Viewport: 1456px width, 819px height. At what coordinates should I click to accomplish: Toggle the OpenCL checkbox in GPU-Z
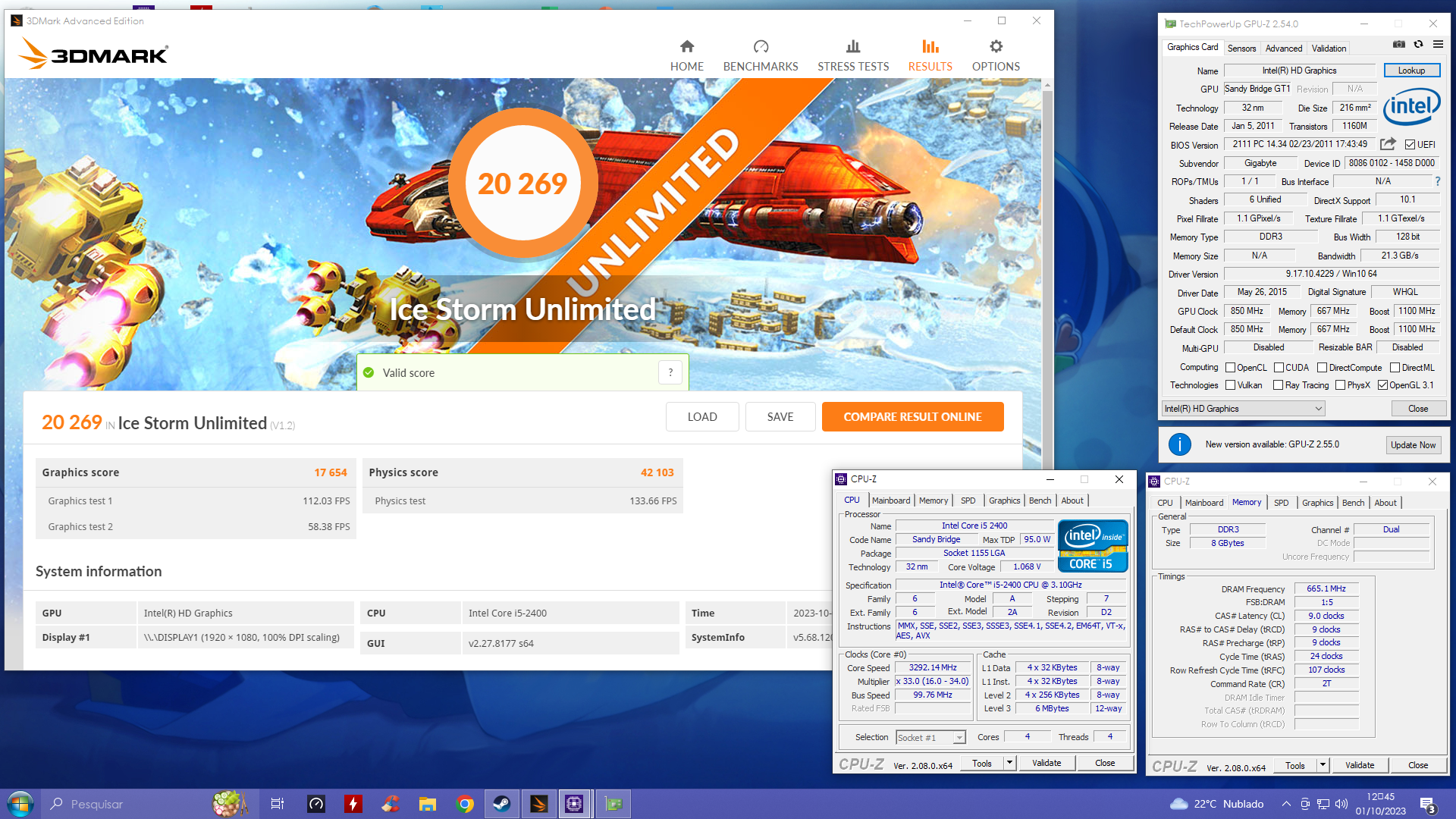point(1230,368)
